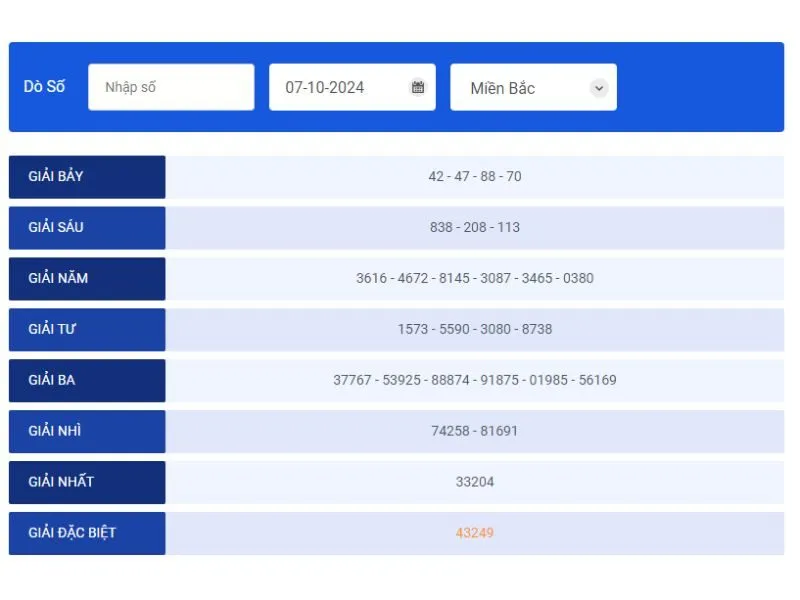Select the Dò Số label

tap(44, 87)
